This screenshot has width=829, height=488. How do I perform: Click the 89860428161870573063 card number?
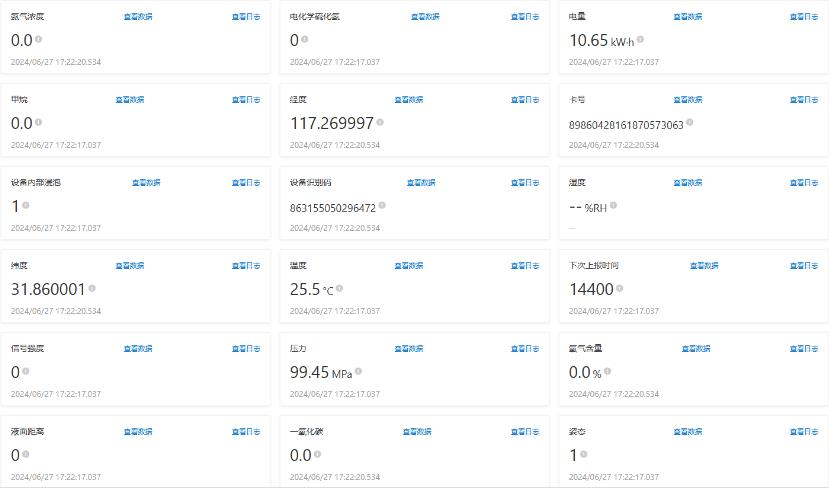[x=626, y=125]
